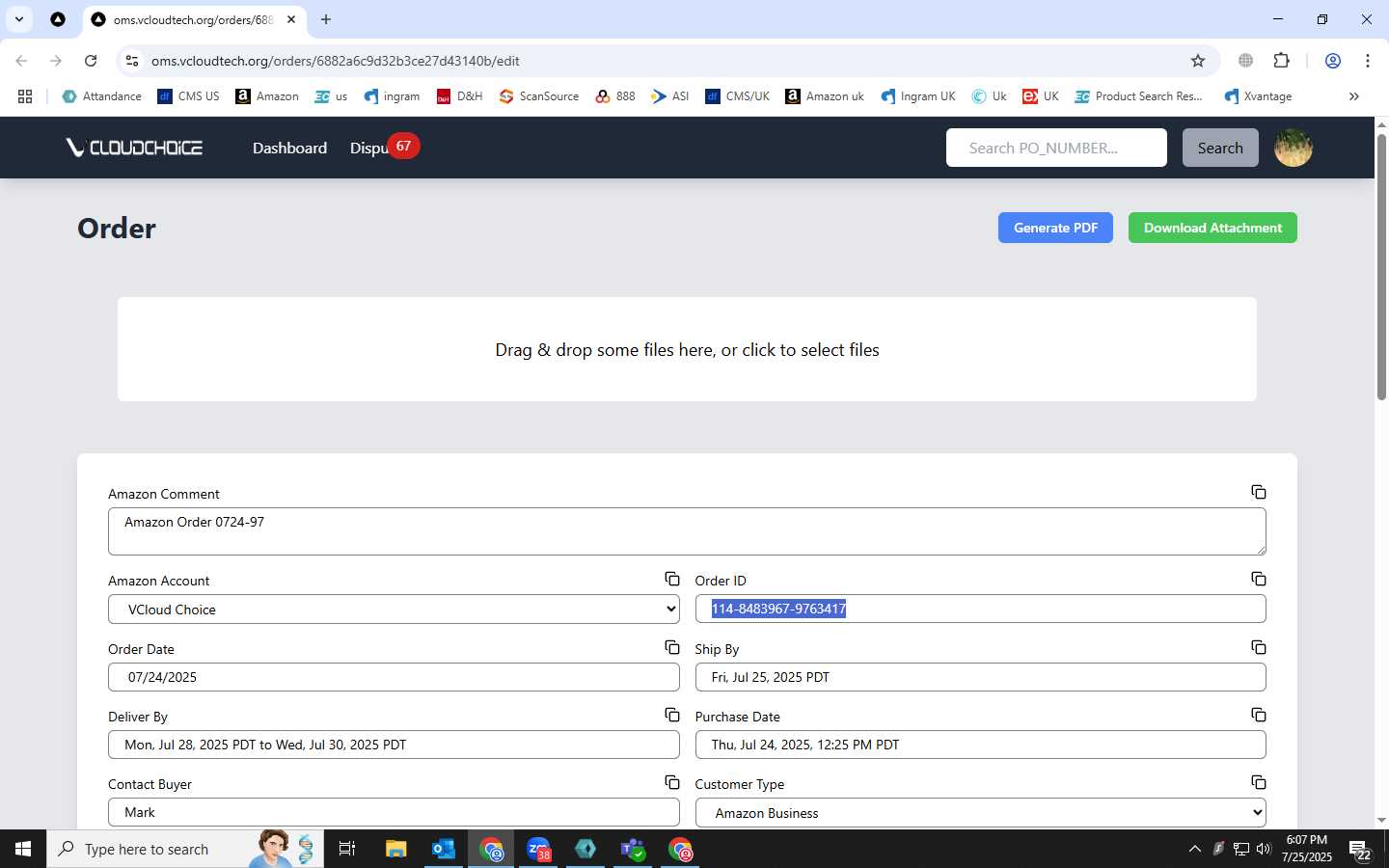Open the CMS/UK bookmark
The height and width of the screenshot is (868, 1389).
738,96
